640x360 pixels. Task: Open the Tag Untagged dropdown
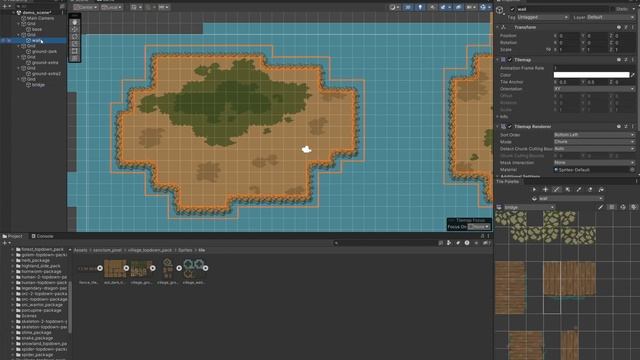point(542,18)
